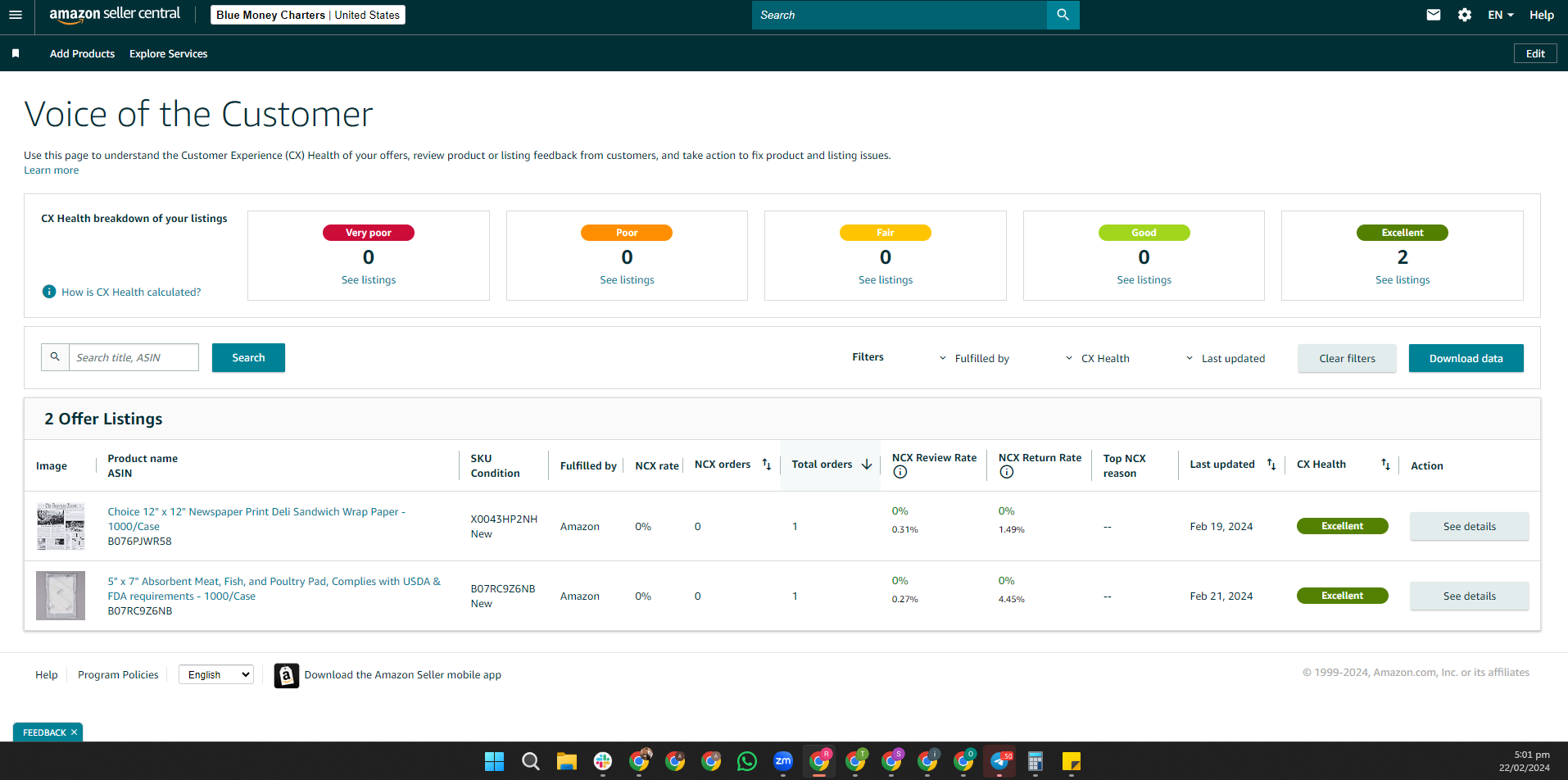
Task: Sort by NCX orders arrows
Action: (767, 465)
